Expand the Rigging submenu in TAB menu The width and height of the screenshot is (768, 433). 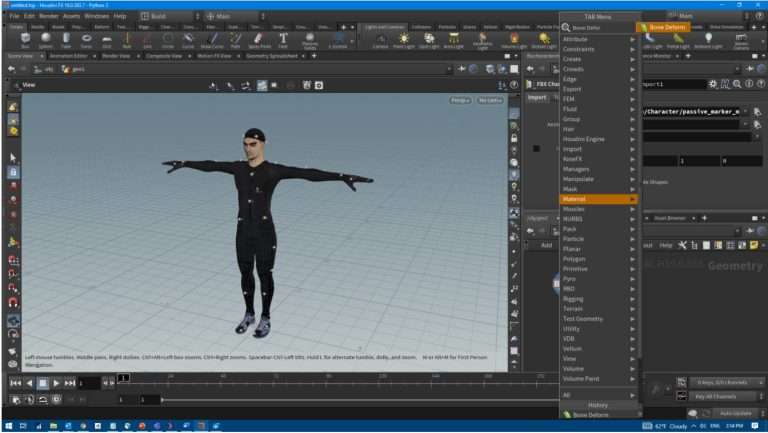tap(599, 299)
